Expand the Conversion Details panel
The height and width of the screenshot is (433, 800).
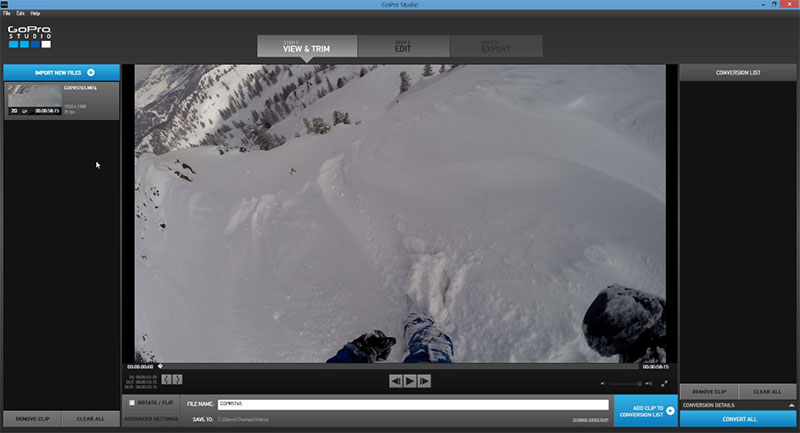tap(791, 405)
